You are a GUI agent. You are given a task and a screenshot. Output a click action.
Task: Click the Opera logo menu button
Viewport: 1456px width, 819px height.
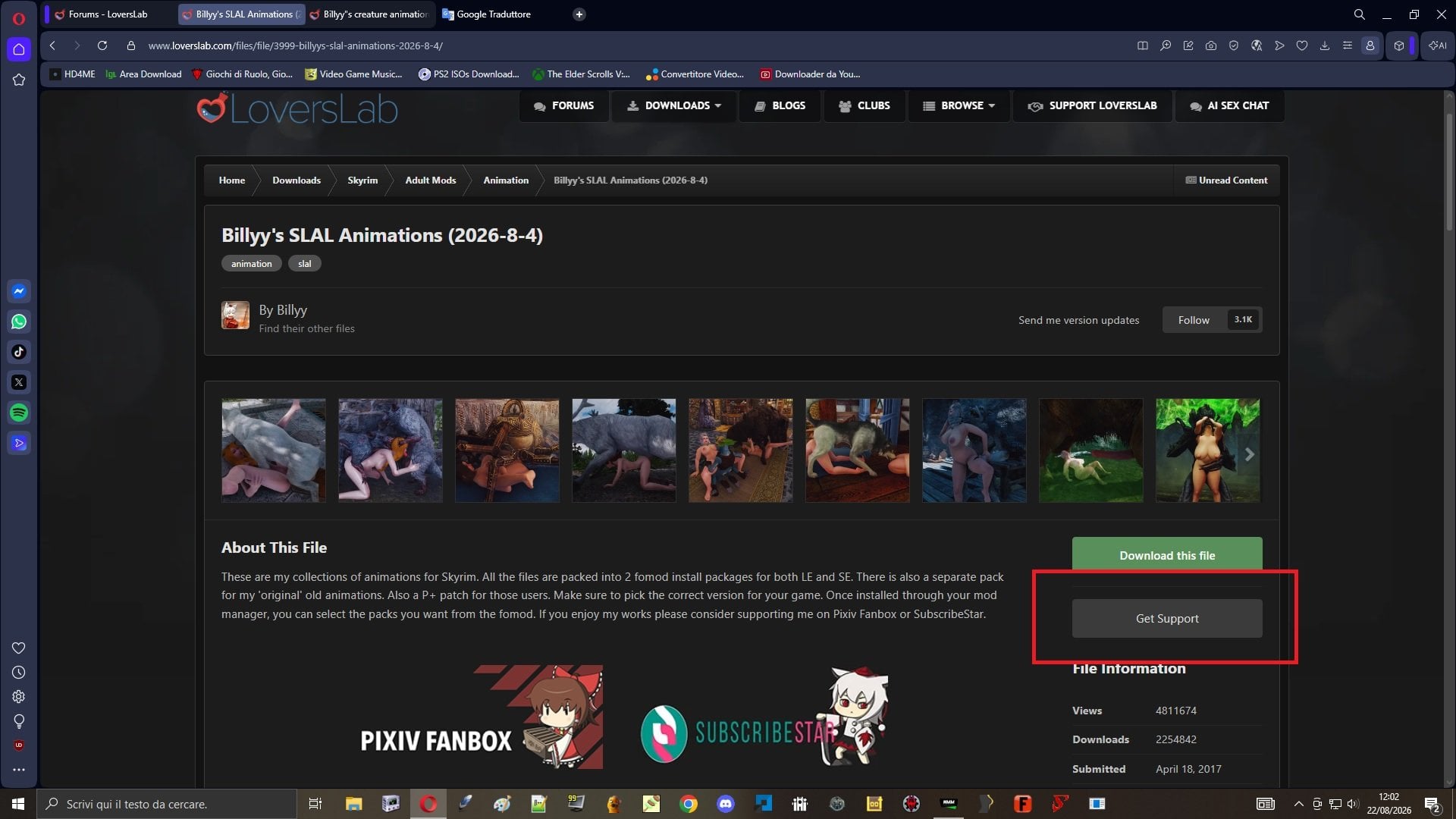pos(19,19)
